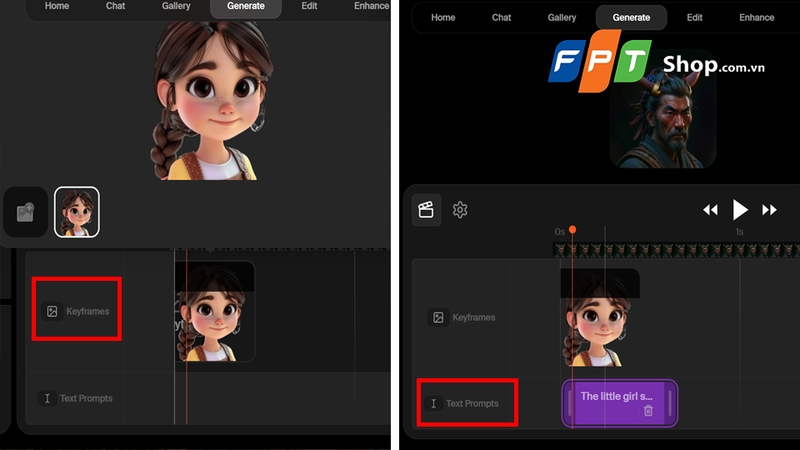
Task: Select the girl keyframe in left timeline
Action: [215, 312]
